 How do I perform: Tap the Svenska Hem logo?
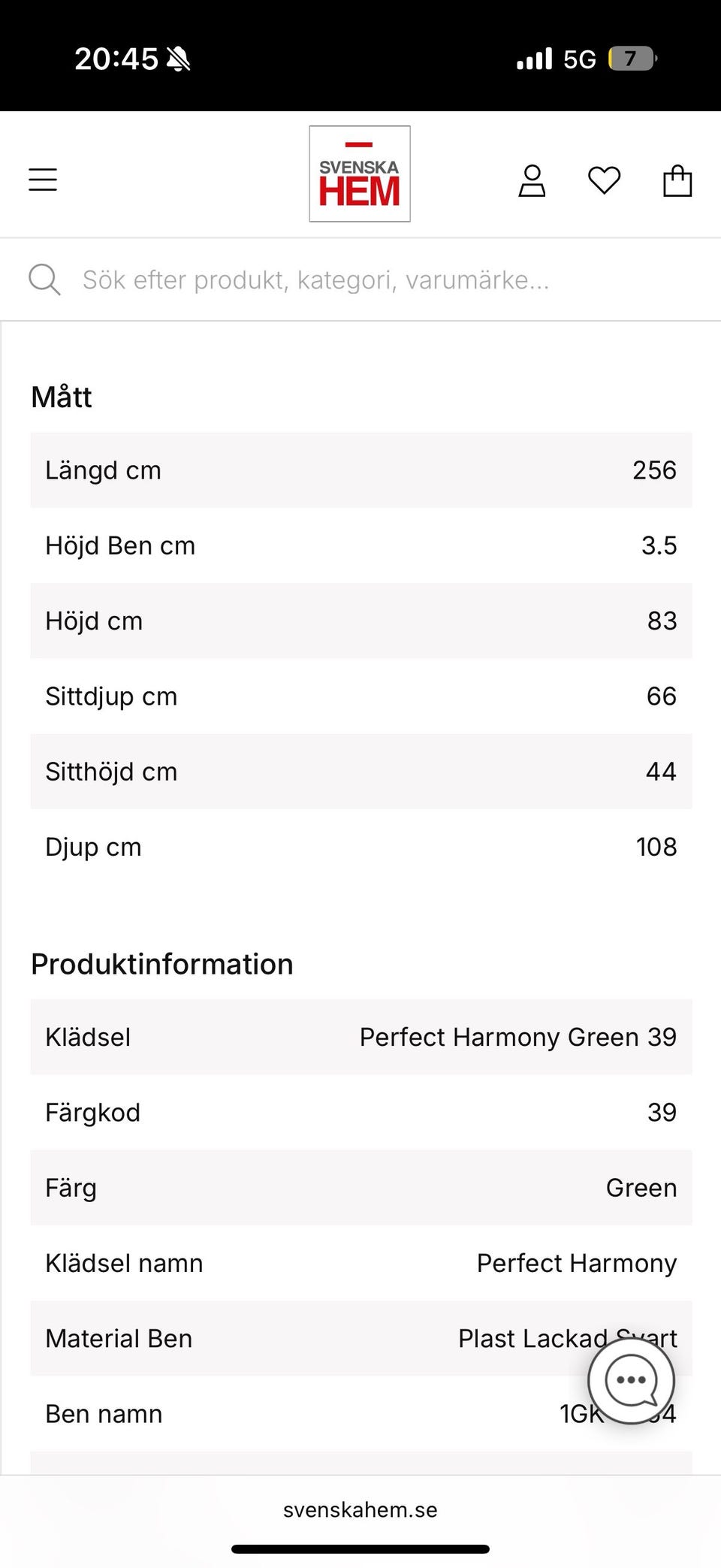coord(360,174)
